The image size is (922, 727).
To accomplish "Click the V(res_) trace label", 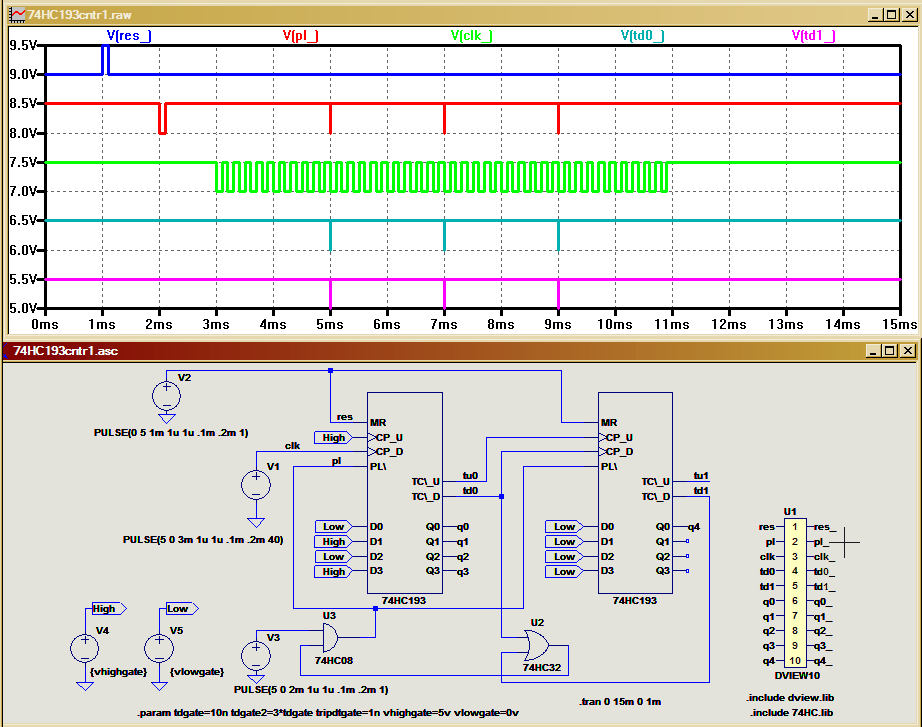I will (129, 35).
